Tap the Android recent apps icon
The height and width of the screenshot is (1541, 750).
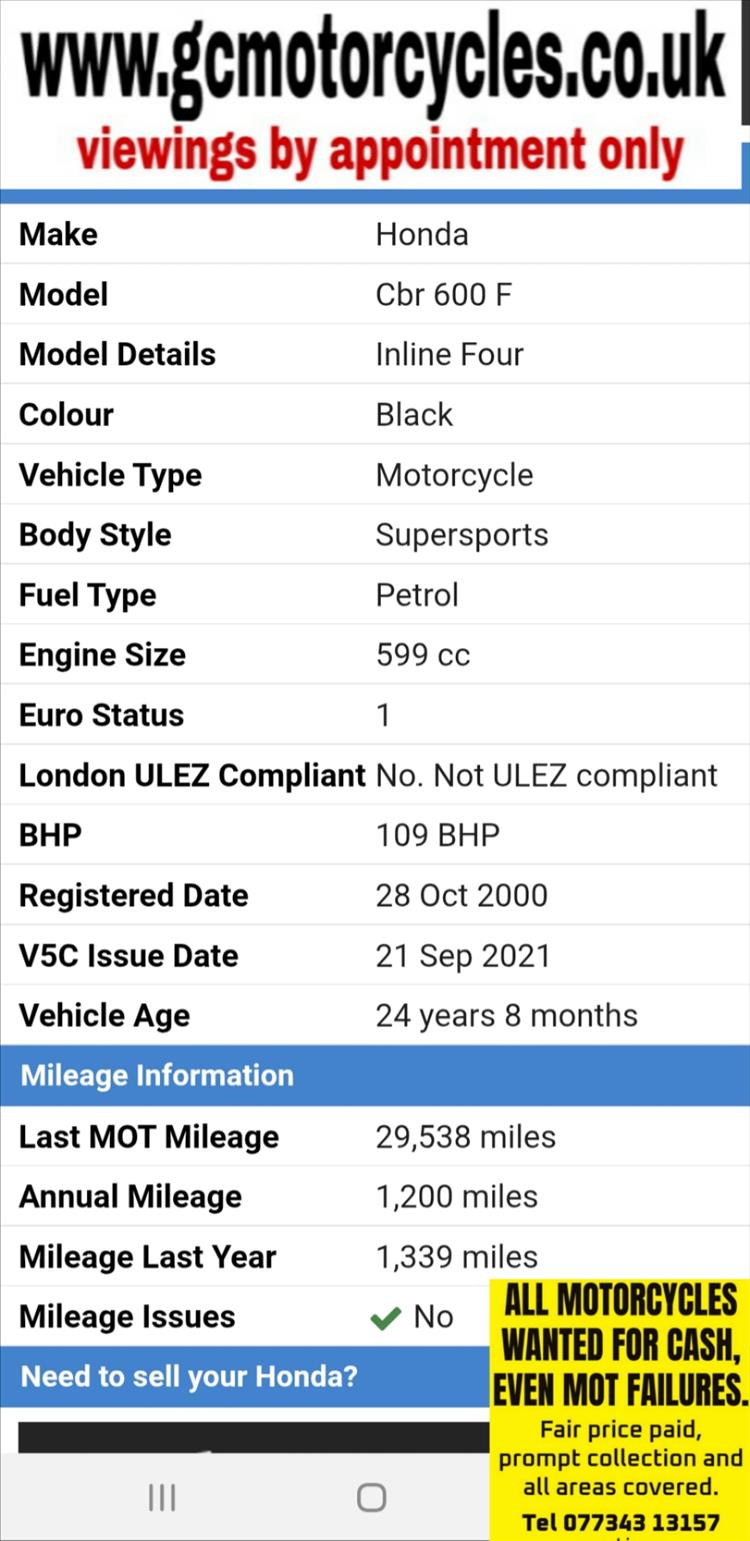(x=162, y=1497)
